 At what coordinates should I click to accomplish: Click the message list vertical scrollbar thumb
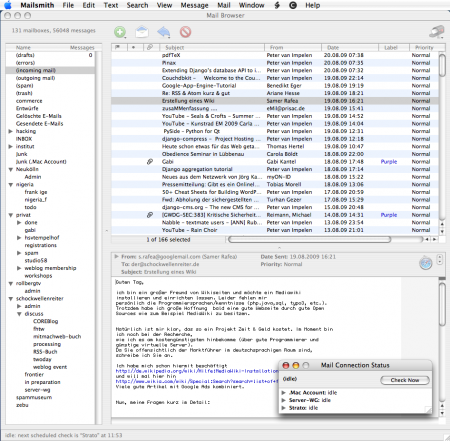pos(442,65)
